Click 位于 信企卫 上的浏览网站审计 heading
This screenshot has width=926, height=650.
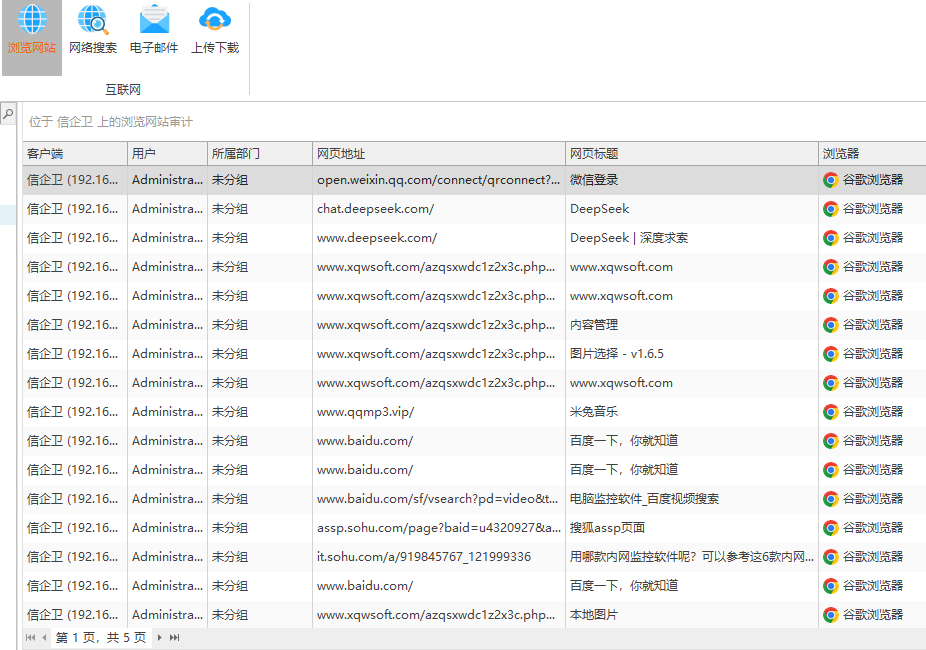[x=111, y=122]
